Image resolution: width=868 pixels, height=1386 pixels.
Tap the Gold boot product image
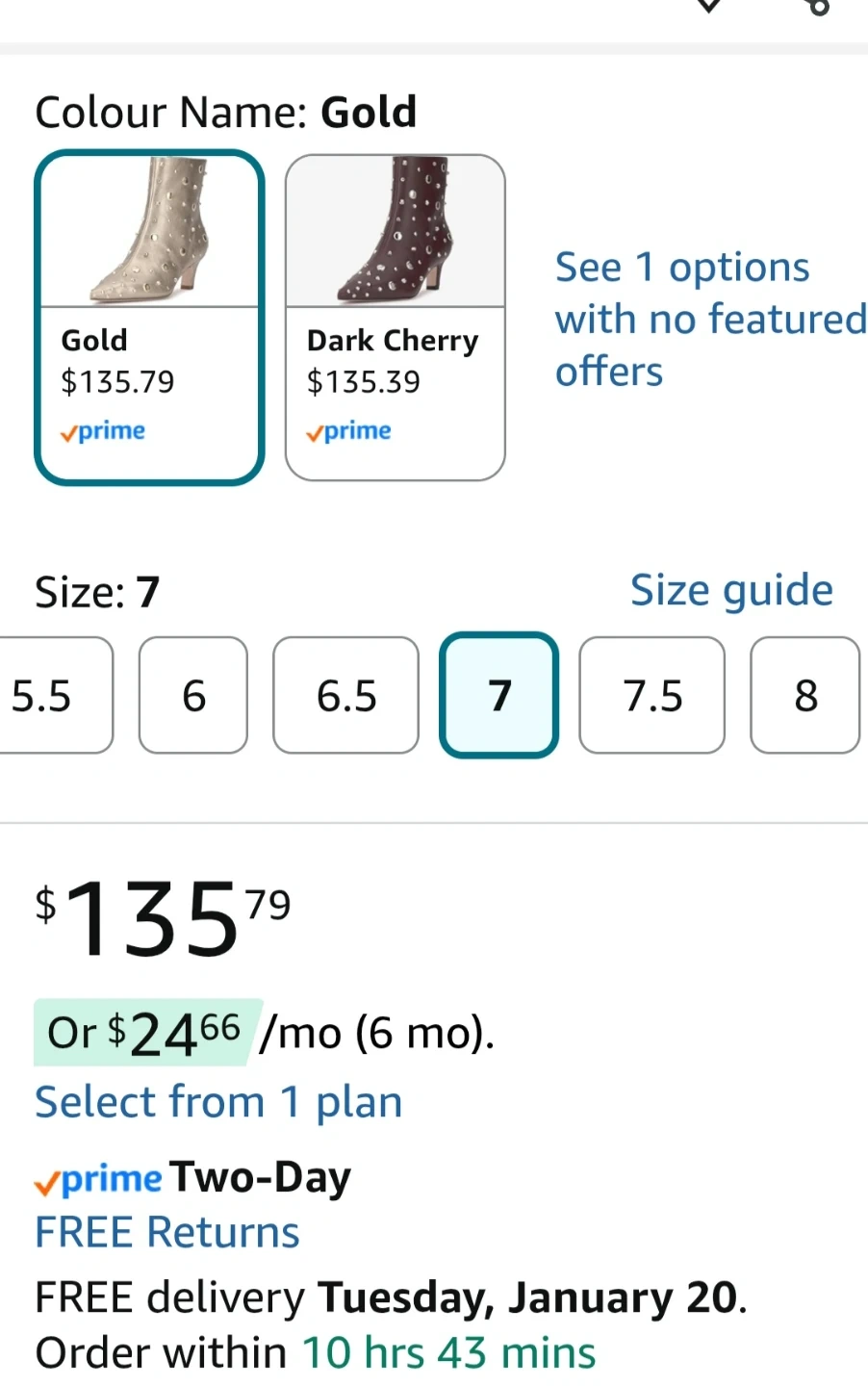coord(149,231)
